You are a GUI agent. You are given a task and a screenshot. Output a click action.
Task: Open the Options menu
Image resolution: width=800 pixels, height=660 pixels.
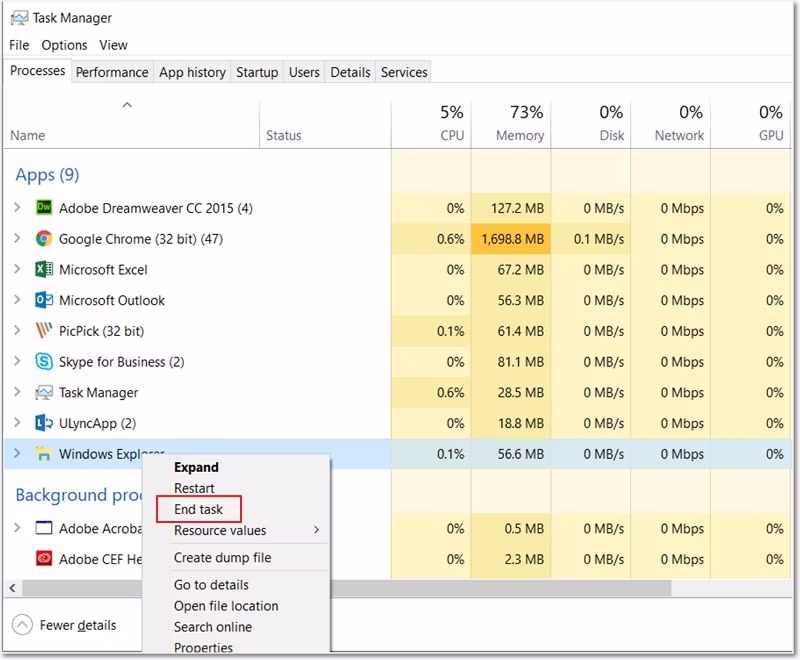pyautogui.click(x=64, y=45)
